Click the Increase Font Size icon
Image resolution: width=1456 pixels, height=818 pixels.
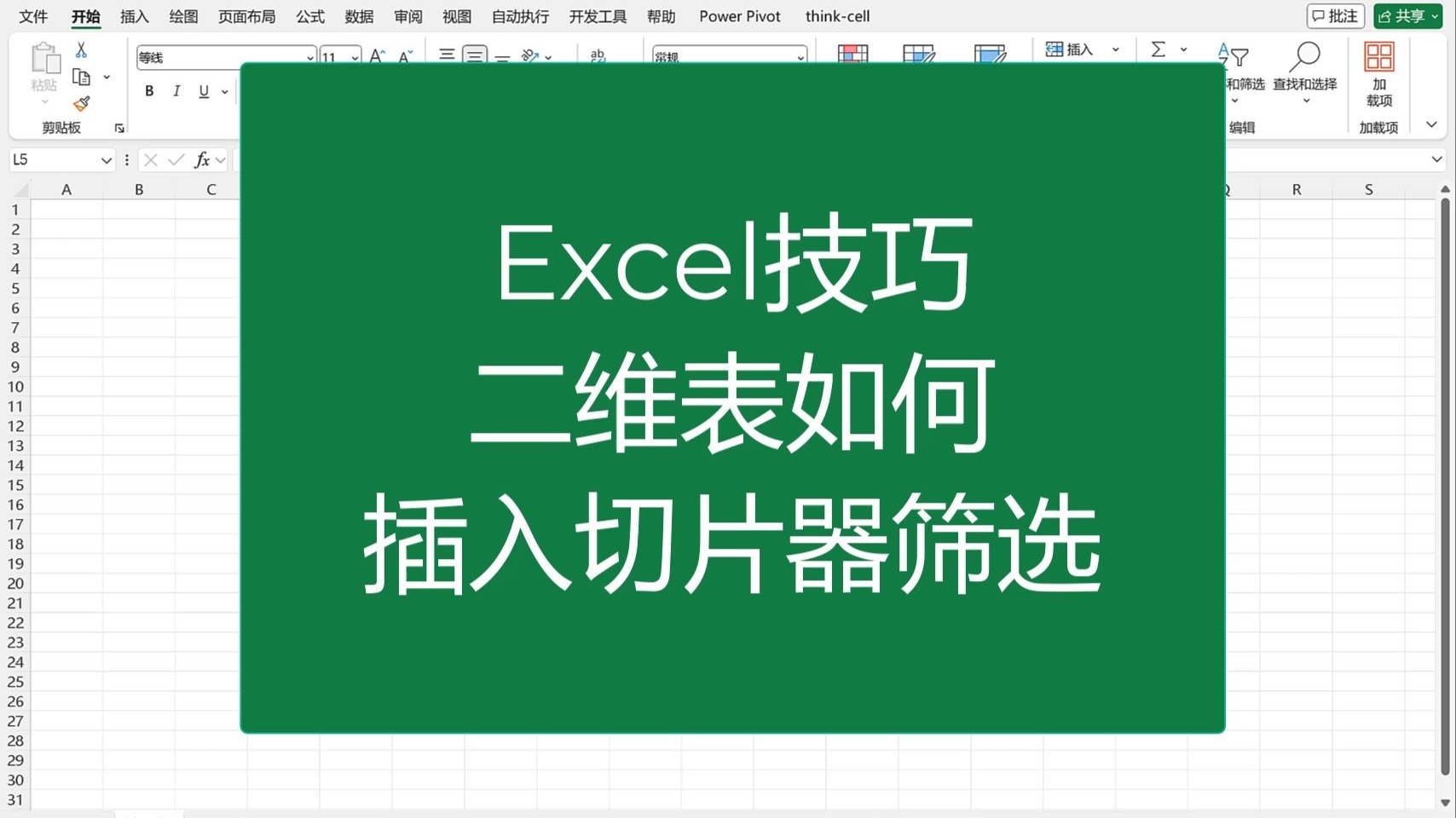pyautogui.click(x=375, y=55)
